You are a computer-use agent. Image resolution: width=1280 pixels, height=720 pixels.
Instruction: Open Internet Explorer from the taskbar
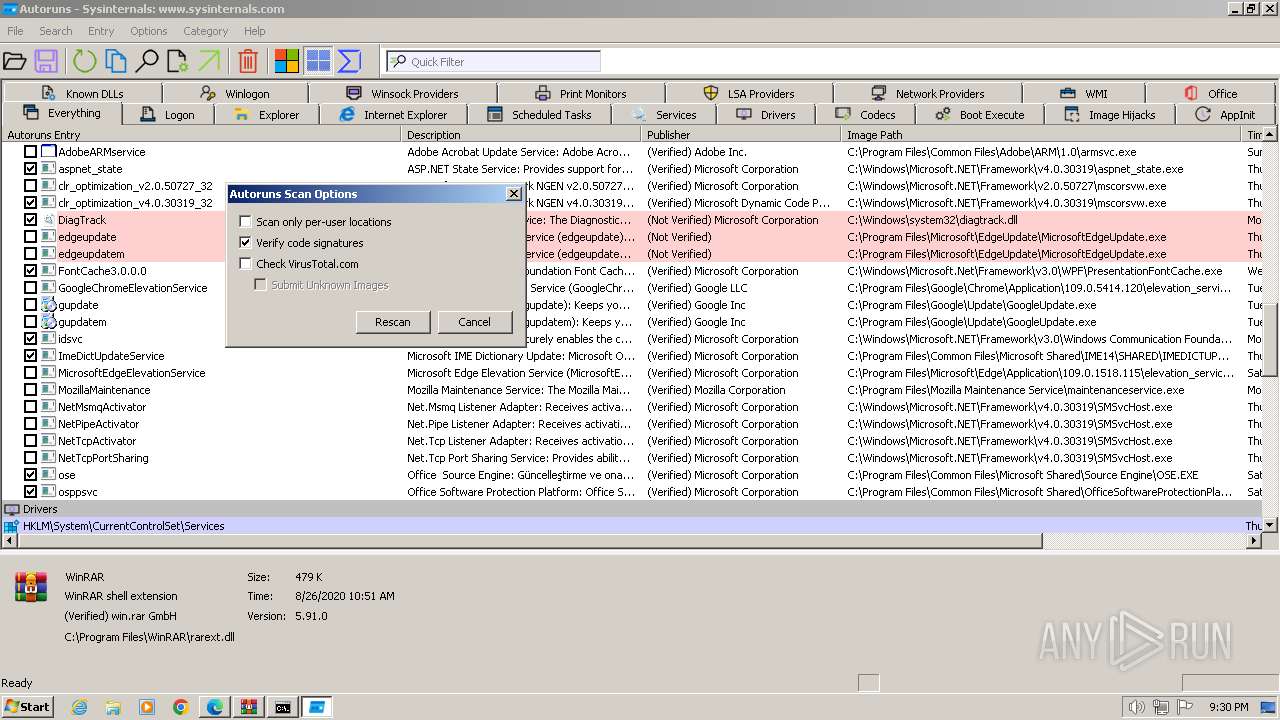click(x=79, y=707)
